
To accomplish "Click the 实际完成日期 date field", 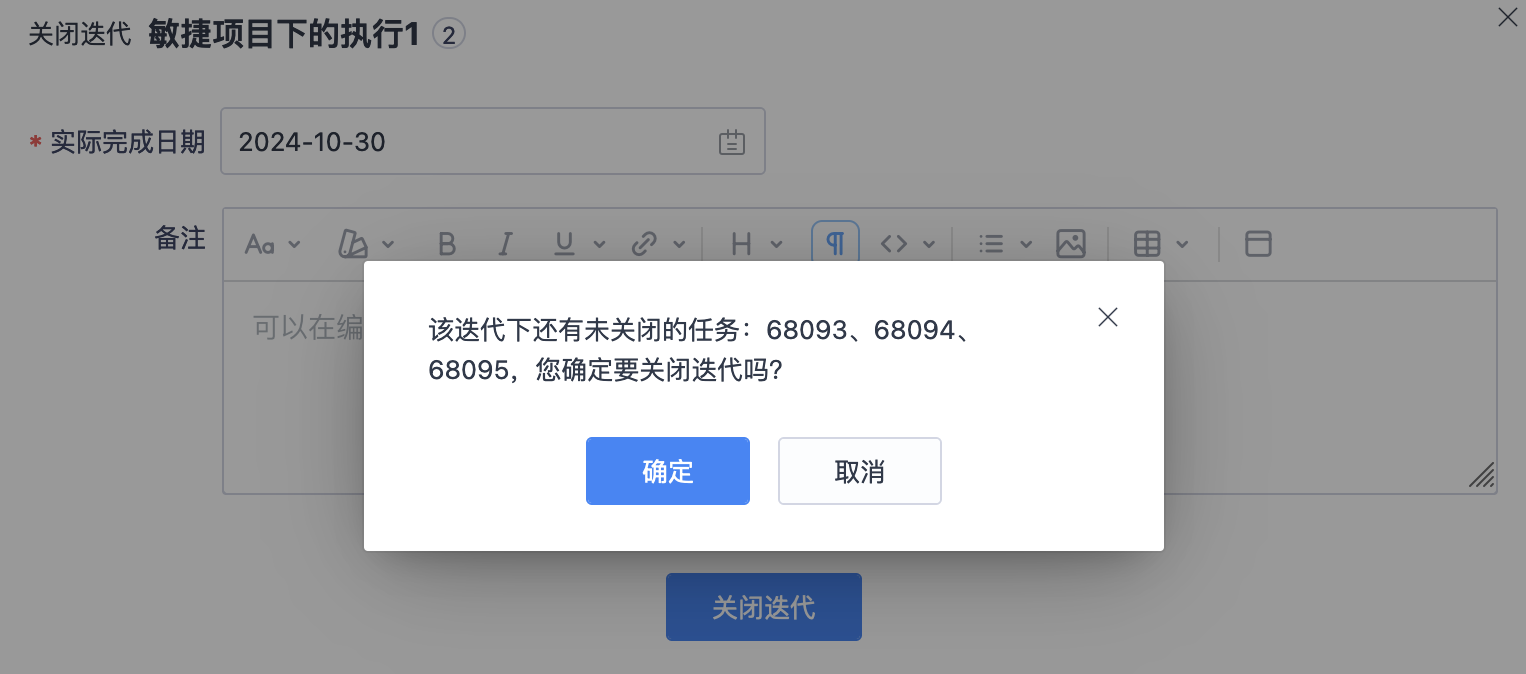I will 493,141.
